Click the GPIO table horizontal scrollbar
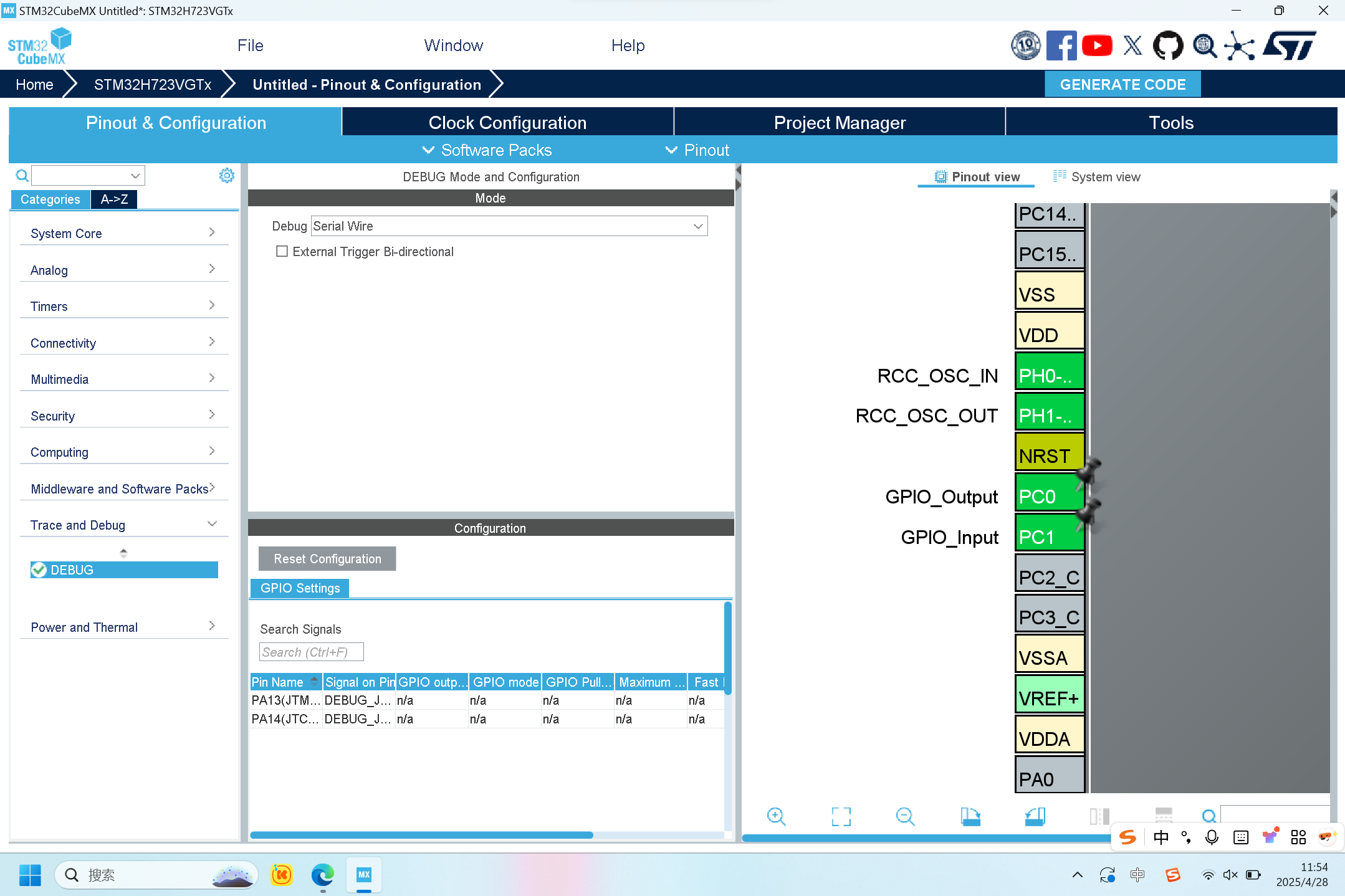The width and height of the screenshot is (1345, 896). [421, 835]
